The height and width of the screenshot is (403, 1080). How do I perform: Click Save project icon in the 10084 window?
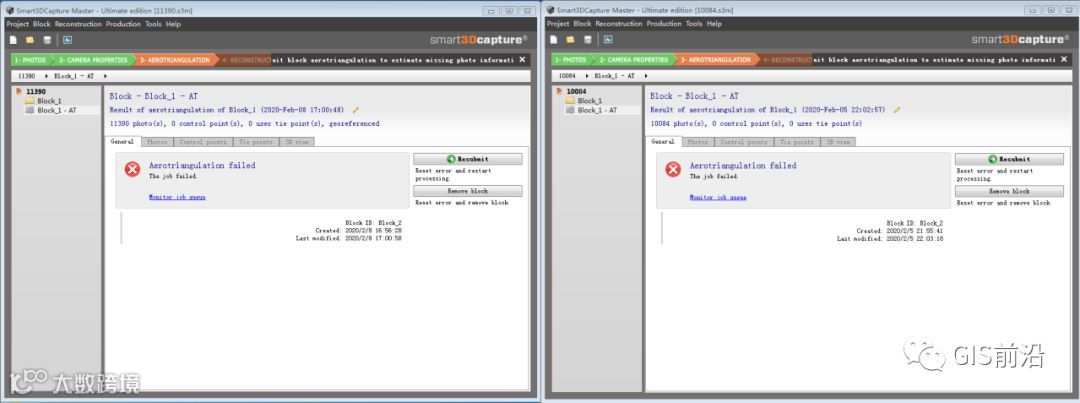[588, 40]
